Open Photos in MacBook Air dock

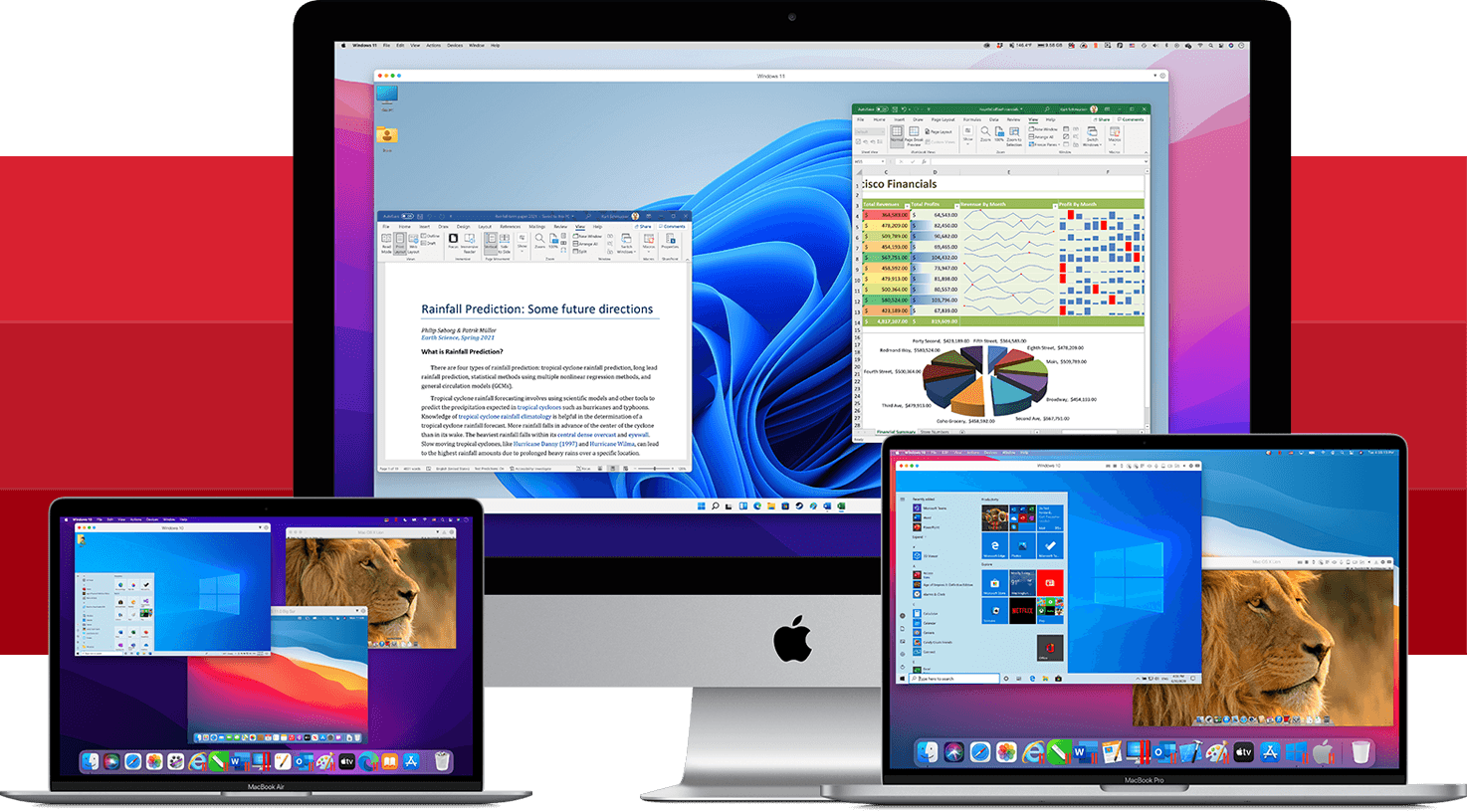tap(154, 761)
